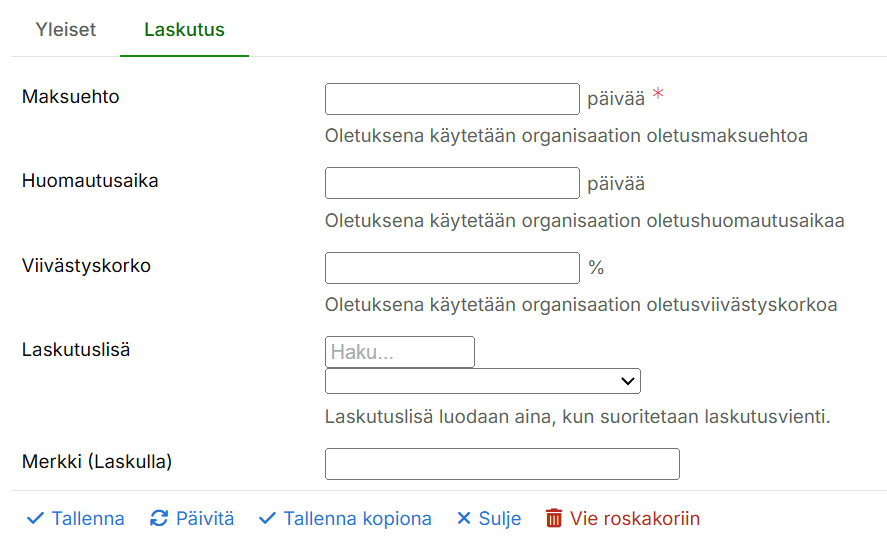Focus the Merkki (Laskulla) text field
Viewport: 887px width, 552px height.
pyautogui.click(x=502, y=464)
